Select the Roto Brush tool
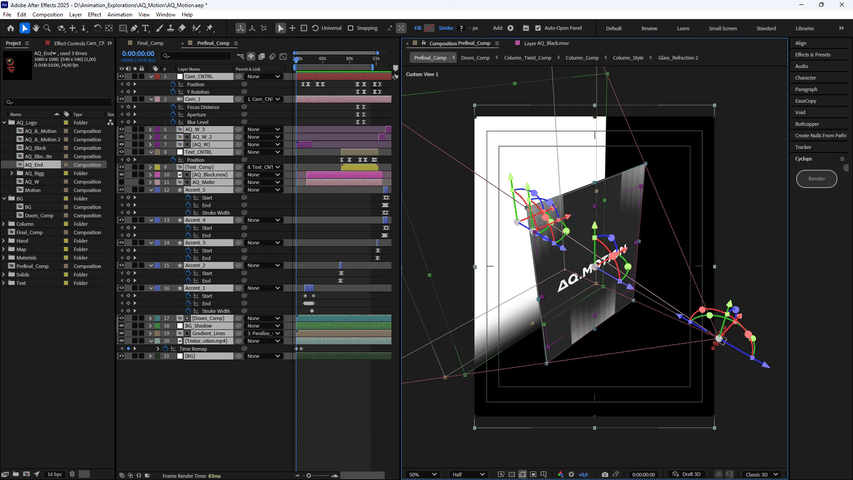 click(x=196, y=28)
